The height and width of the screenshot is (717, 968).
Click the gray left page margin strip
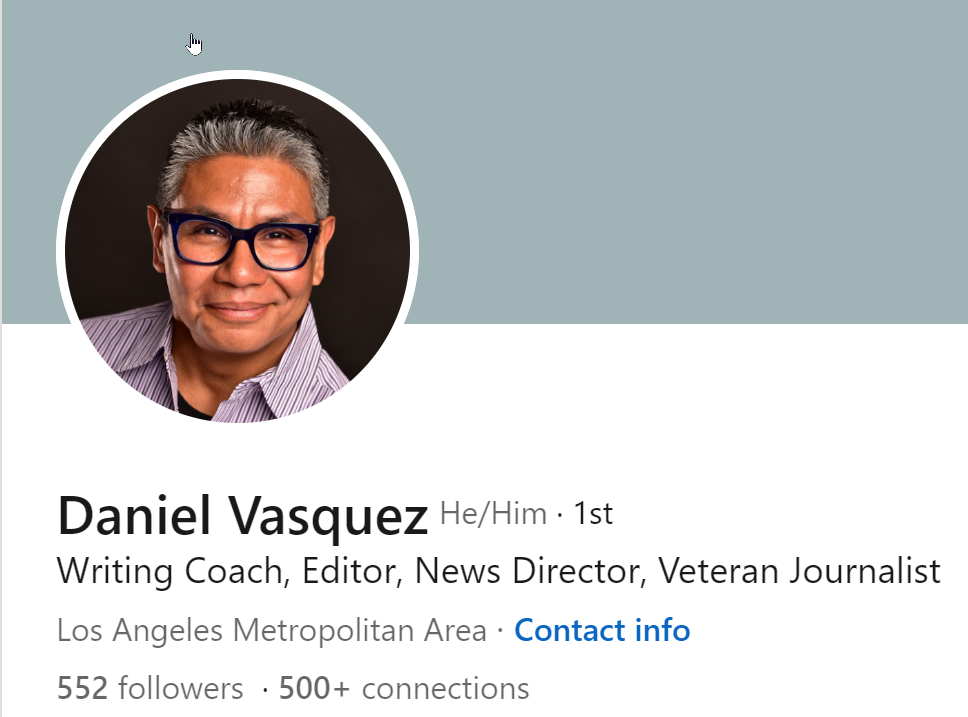pyautogui.click(x=1, y=519)
